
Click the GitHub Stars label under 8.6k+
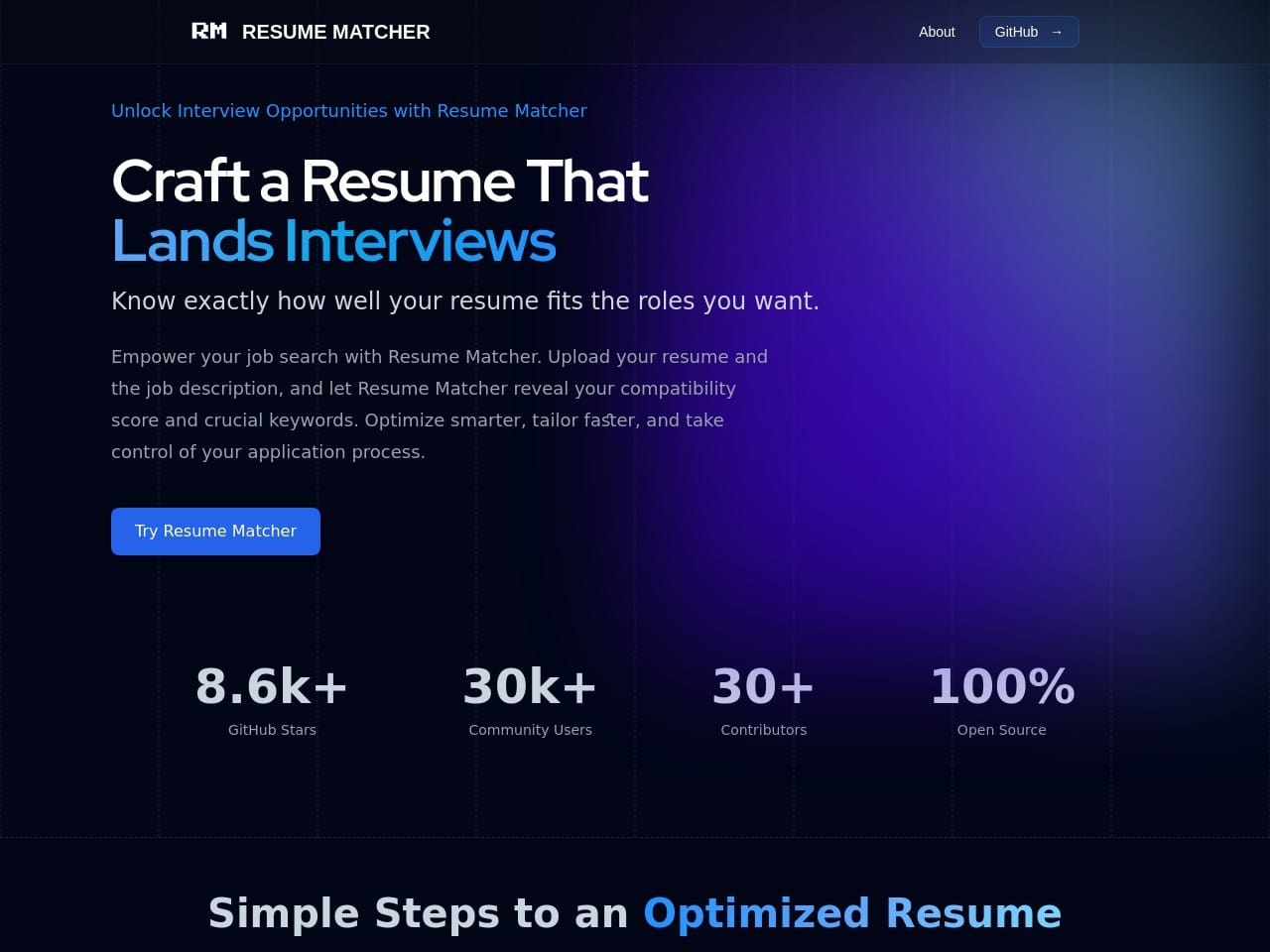point(272,729)
